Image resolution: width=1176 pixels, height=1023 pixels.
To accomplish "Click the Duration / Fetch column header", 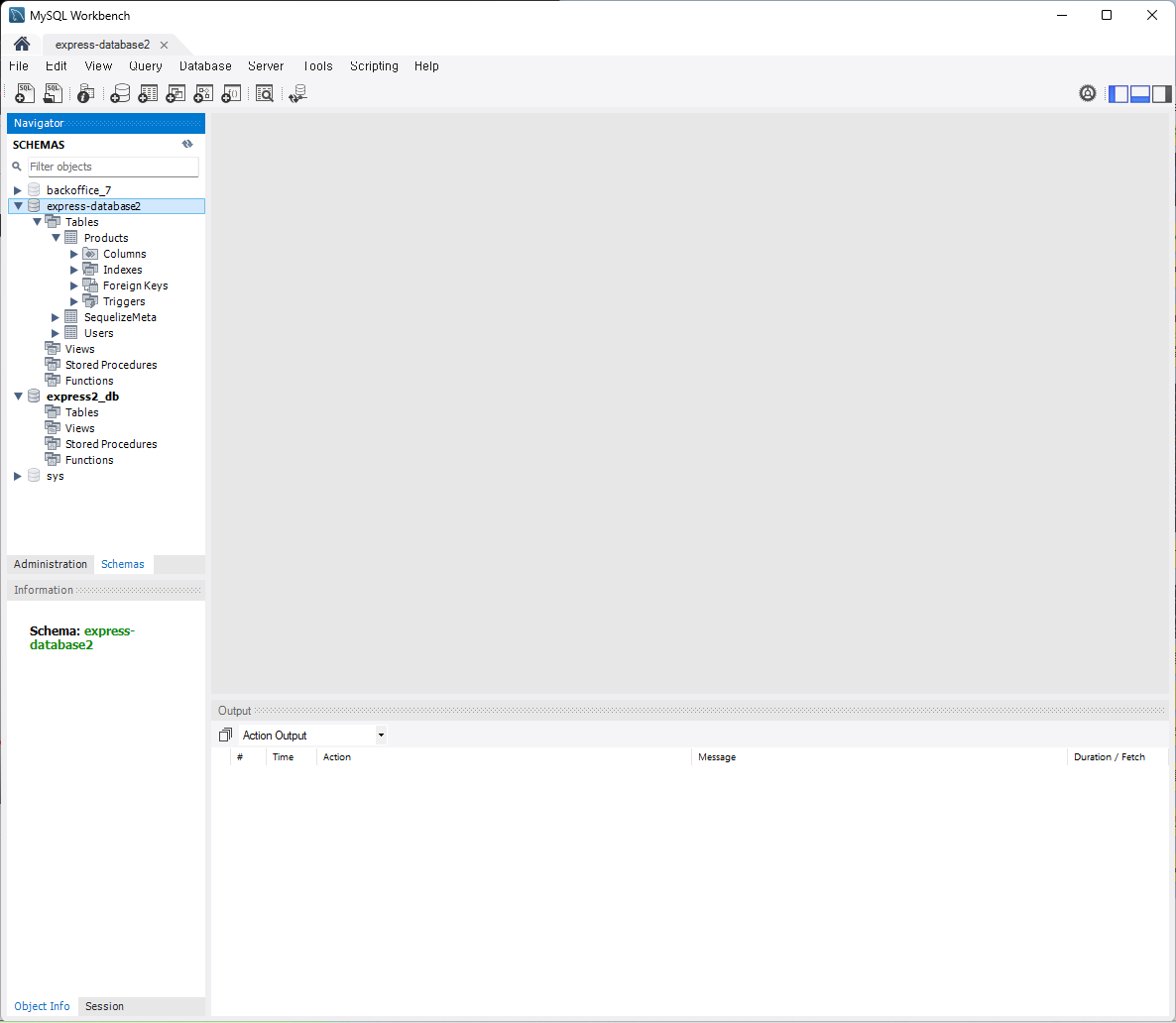I will 1110,756.
